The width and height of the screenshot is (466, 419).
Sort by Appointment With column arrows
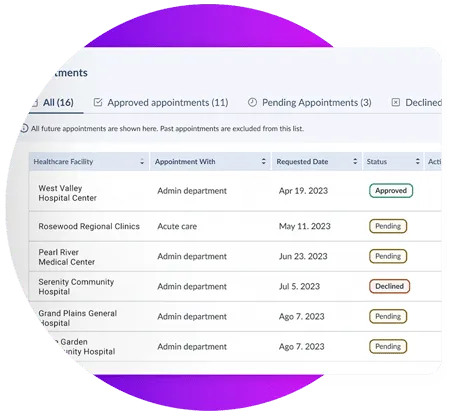click(264, 162)
